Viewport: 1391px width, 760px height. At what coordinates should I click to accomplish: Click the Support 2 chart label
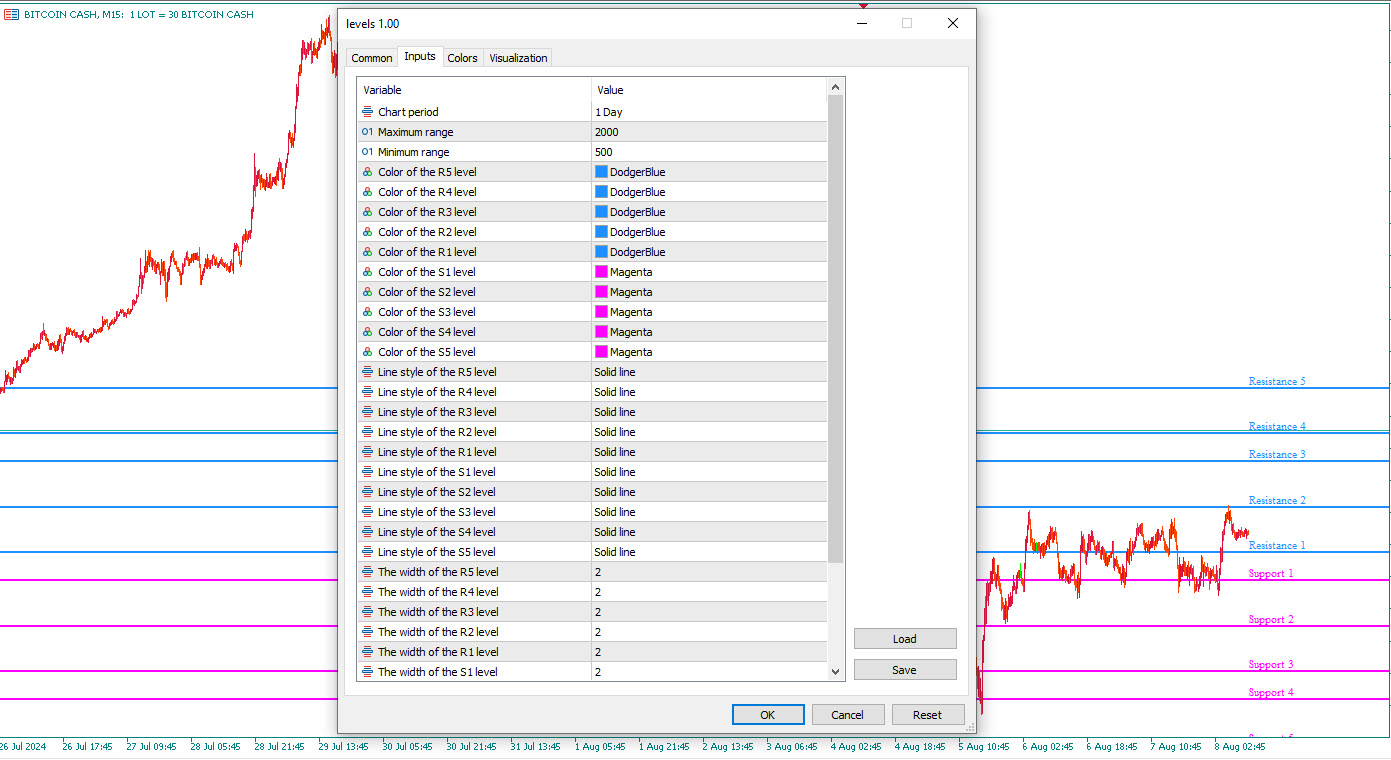click(1271, 619)
